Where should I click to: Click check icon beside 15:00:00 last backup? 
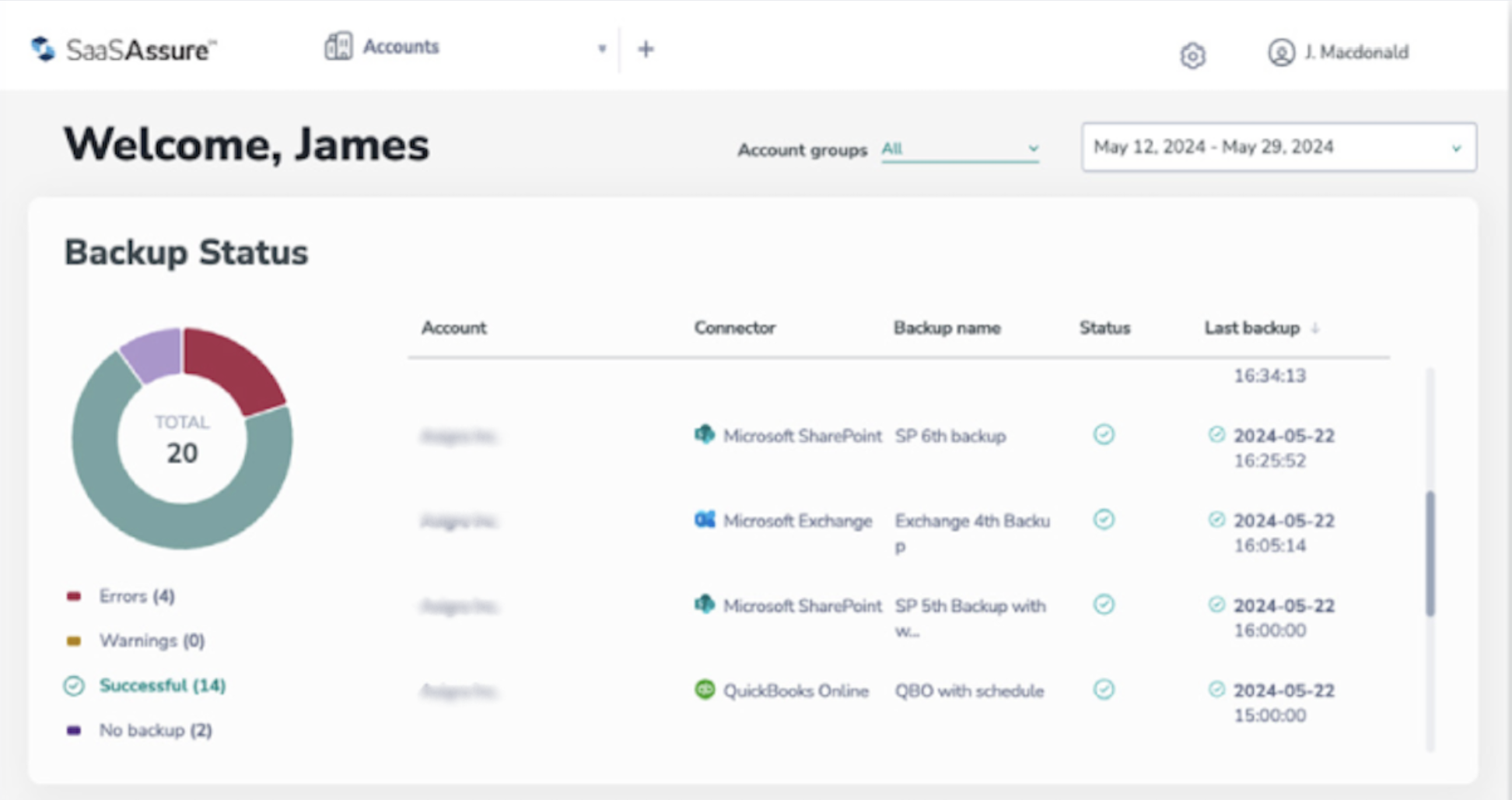(x=1216, y=689)
